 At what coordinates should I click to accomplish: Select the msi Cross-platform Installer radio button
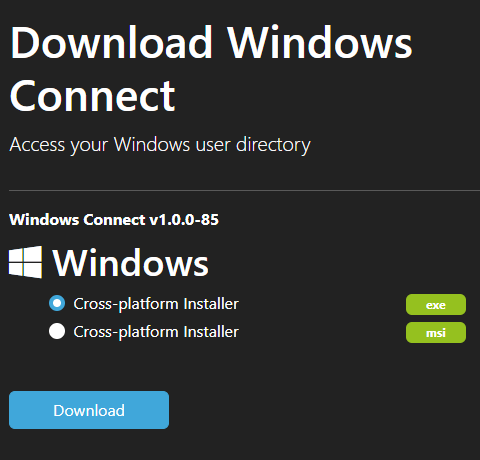(x=57, y=331)
